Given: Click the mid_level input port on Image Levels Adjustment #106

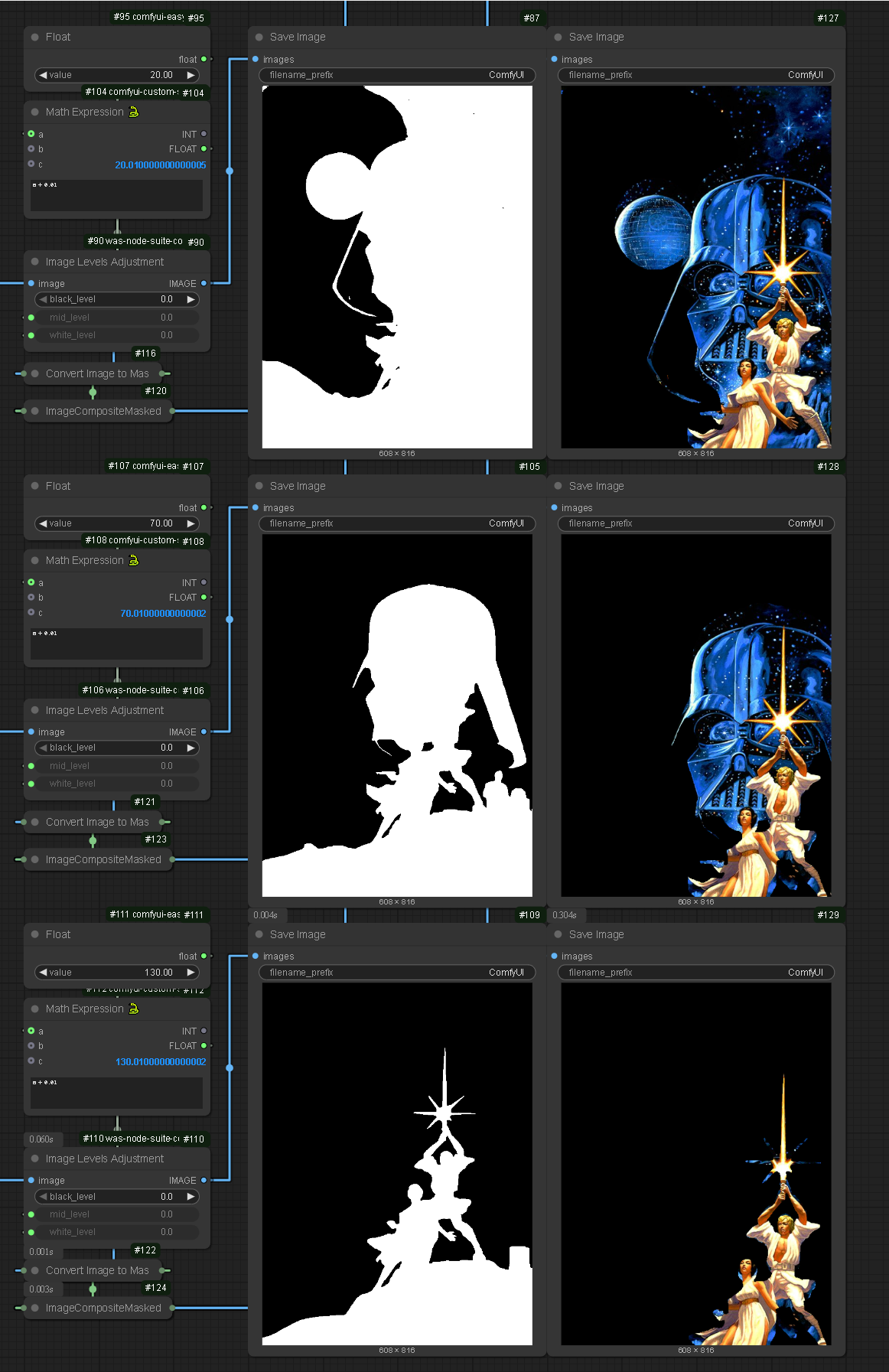Looking at the screenshot, I should (31, 766).
